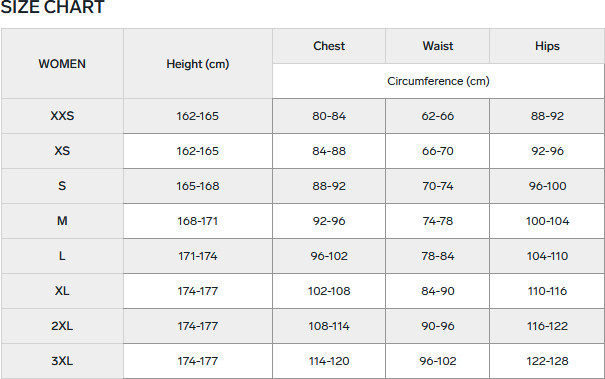Select the XXS size row label

(x=62, y=116)
